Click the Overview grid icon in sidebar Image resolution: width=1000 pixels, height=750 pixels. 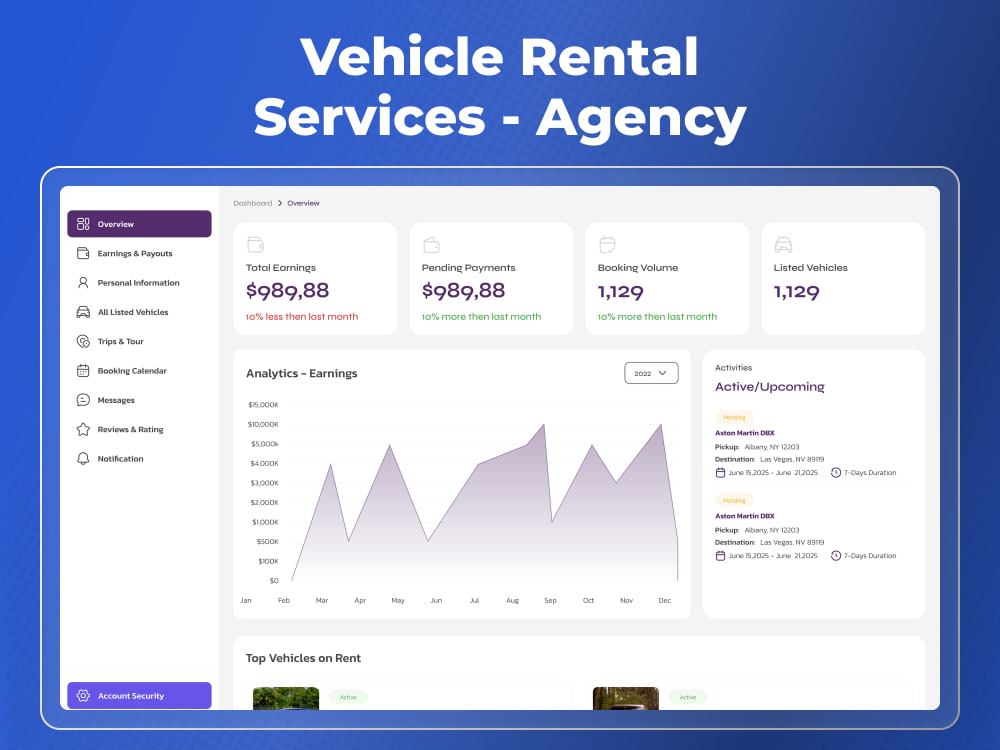[83, 224]
